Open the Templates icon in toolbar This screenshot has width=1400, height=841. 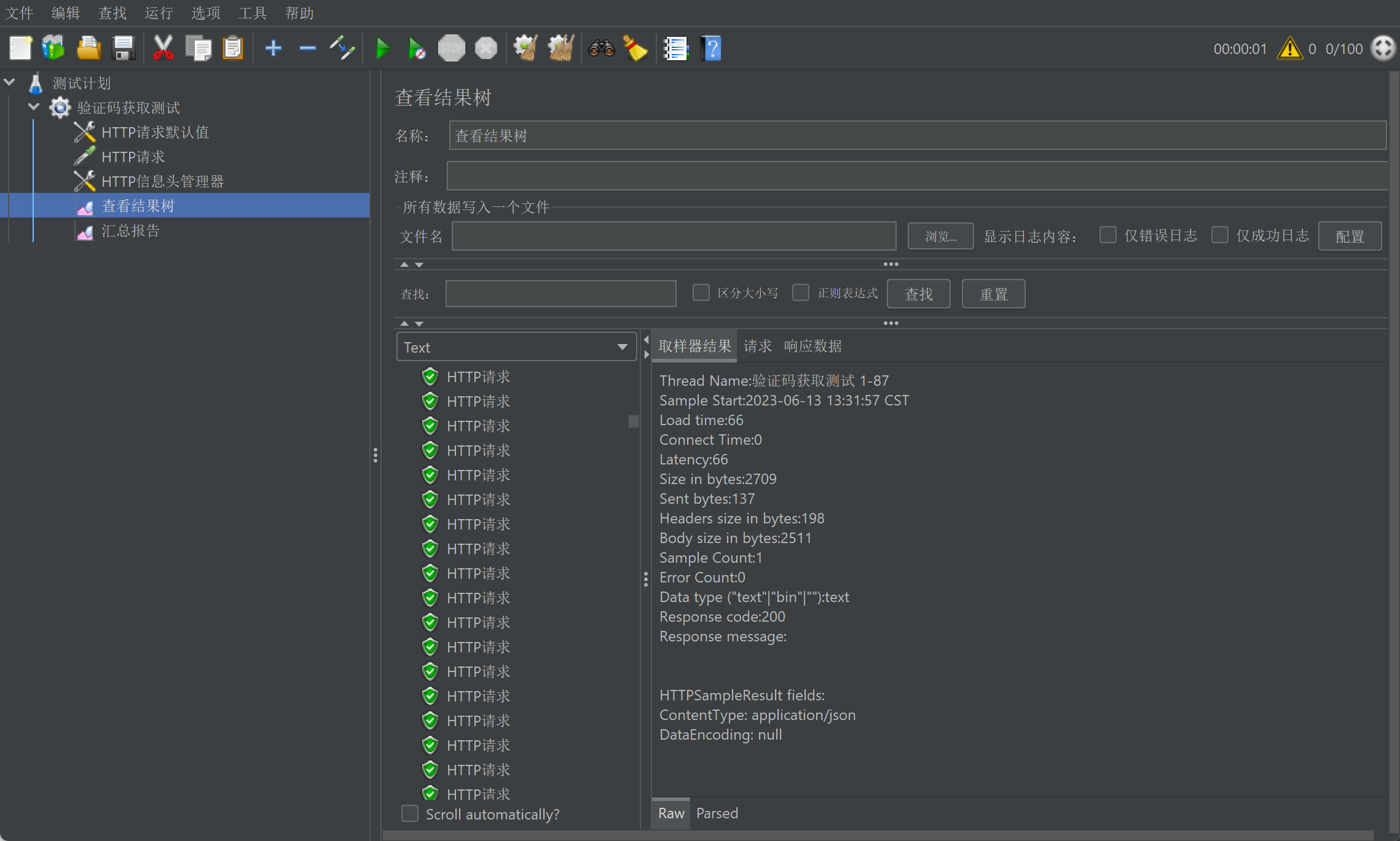(x=54, y=48)
